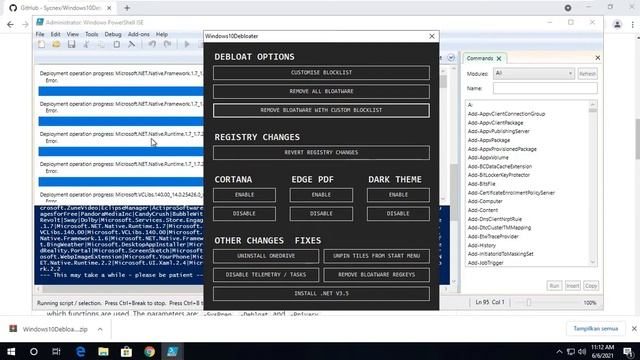This screenshot has width=640, height=360.
Task: Click Insert button in Commands pane
Action: 572,286
